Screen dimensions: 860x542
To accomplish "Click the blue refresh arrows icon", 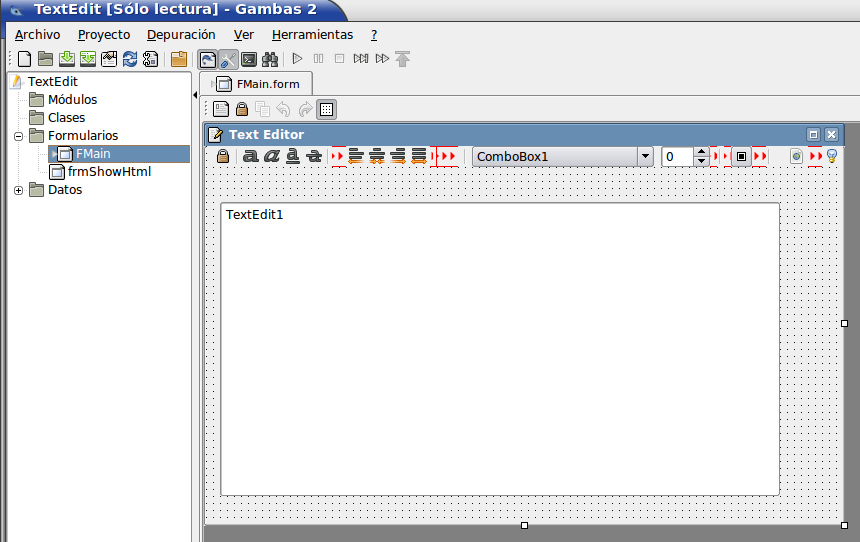I will click(x=130, y=59).
